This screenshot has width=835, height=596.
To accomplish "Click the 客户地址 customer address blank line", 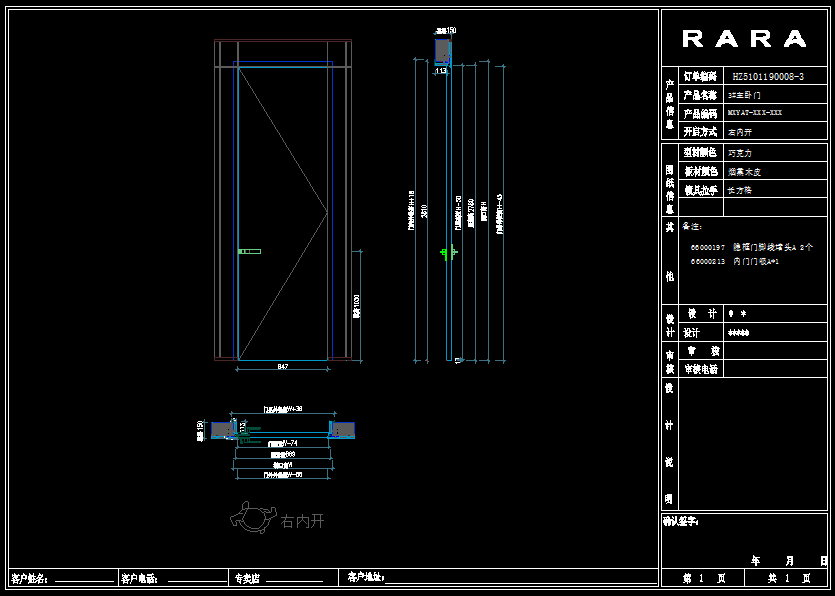I will coord(520,579).
